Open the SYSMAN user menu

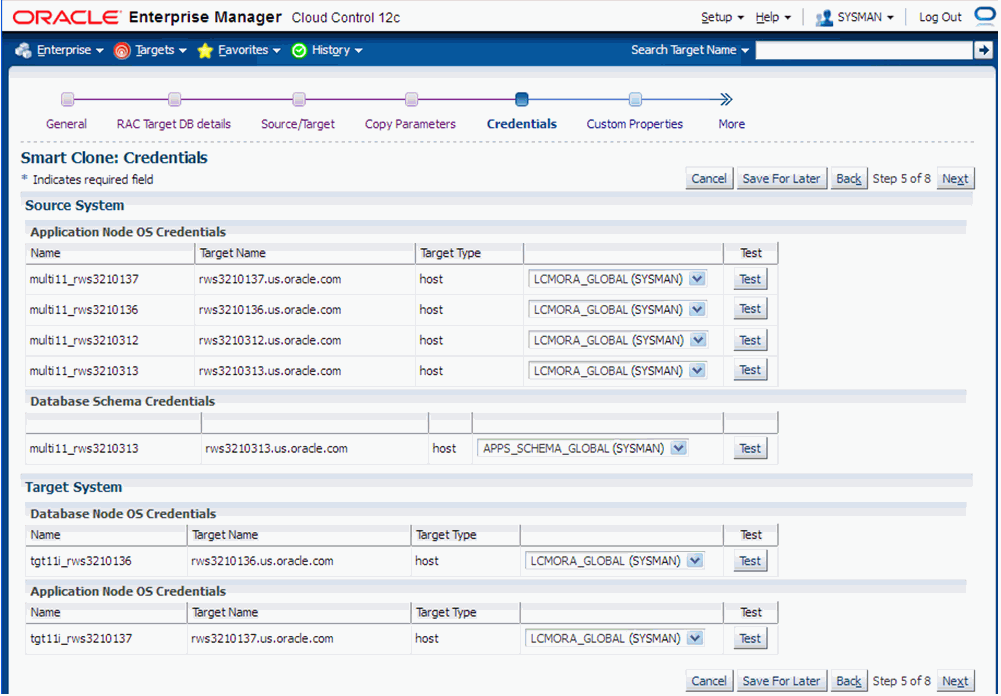point(865,17)
